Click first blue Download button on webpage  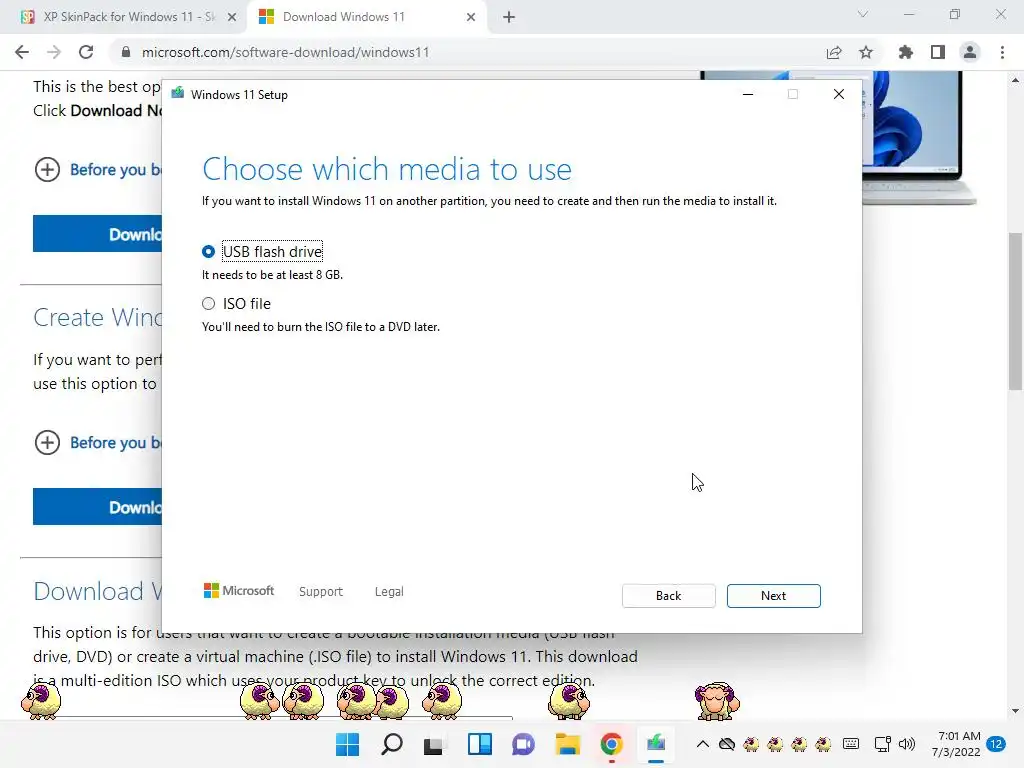[x=97, y=234]
